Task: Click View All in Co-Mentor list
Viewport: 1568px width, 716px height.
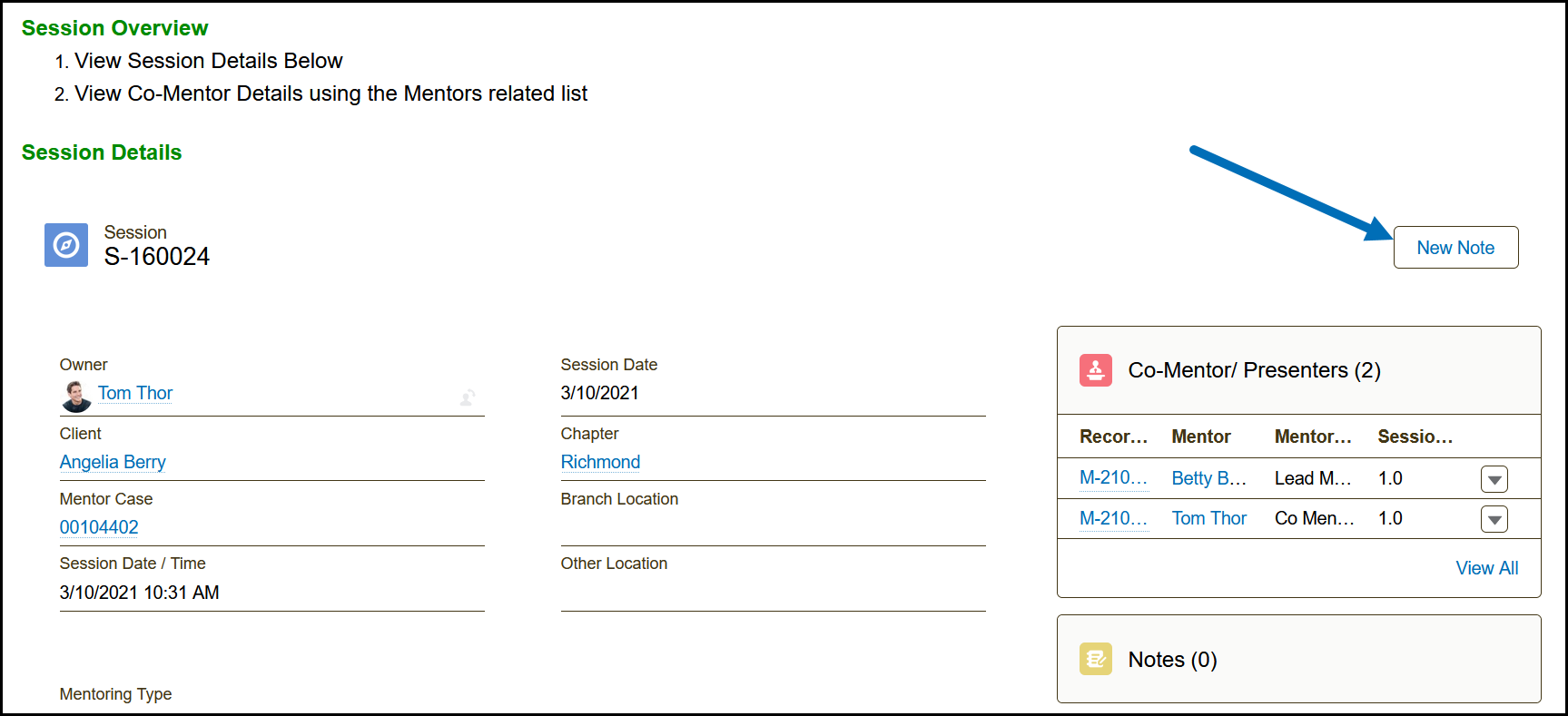Action: tap(1486, 568)
